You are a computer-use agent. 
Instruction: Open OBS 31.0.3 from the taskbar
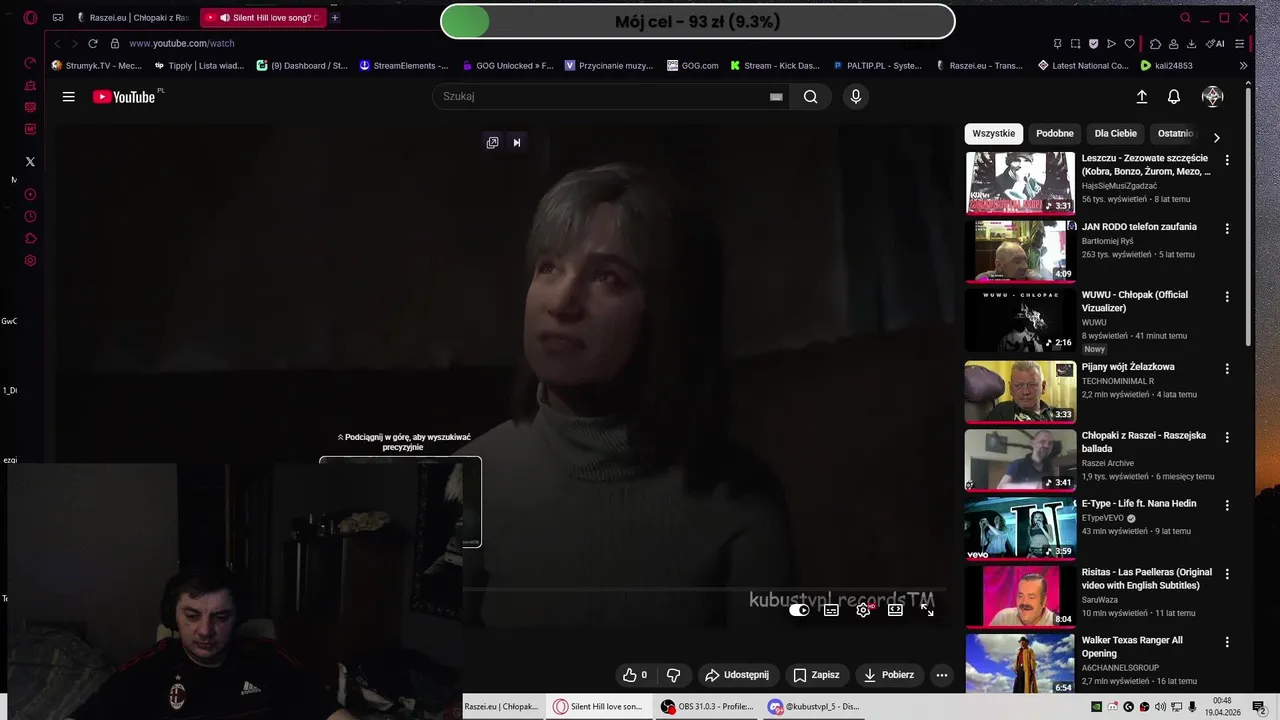coord(707,706)
